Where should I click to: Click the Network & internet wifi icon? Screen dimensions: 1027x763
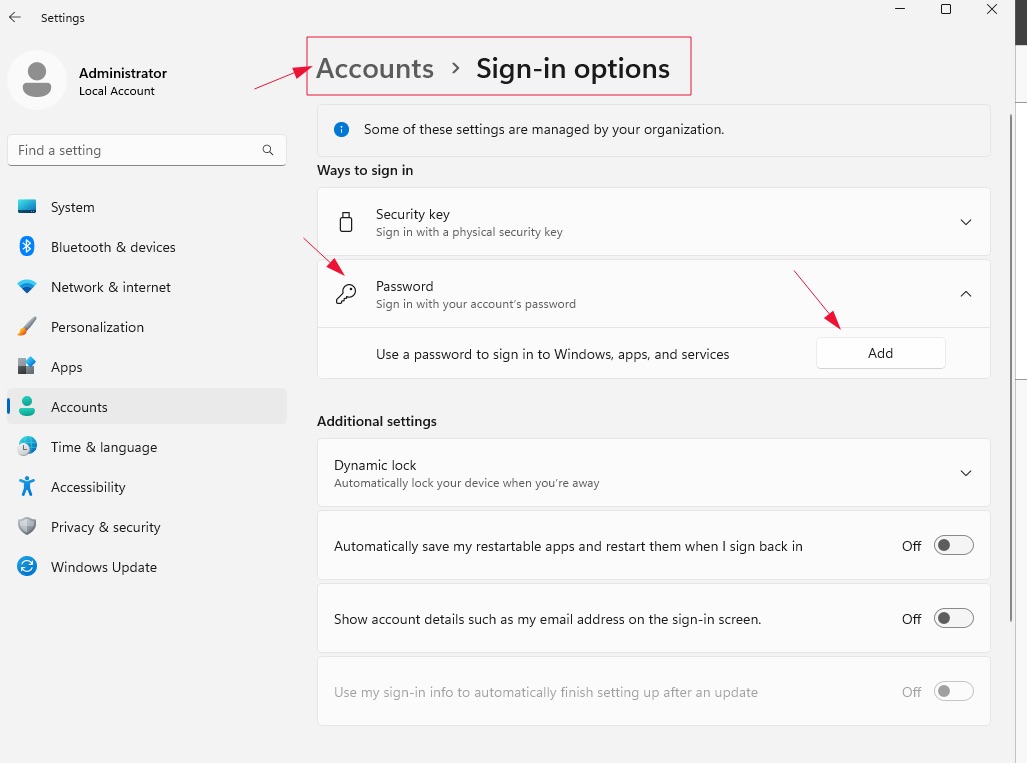point(28,287)
